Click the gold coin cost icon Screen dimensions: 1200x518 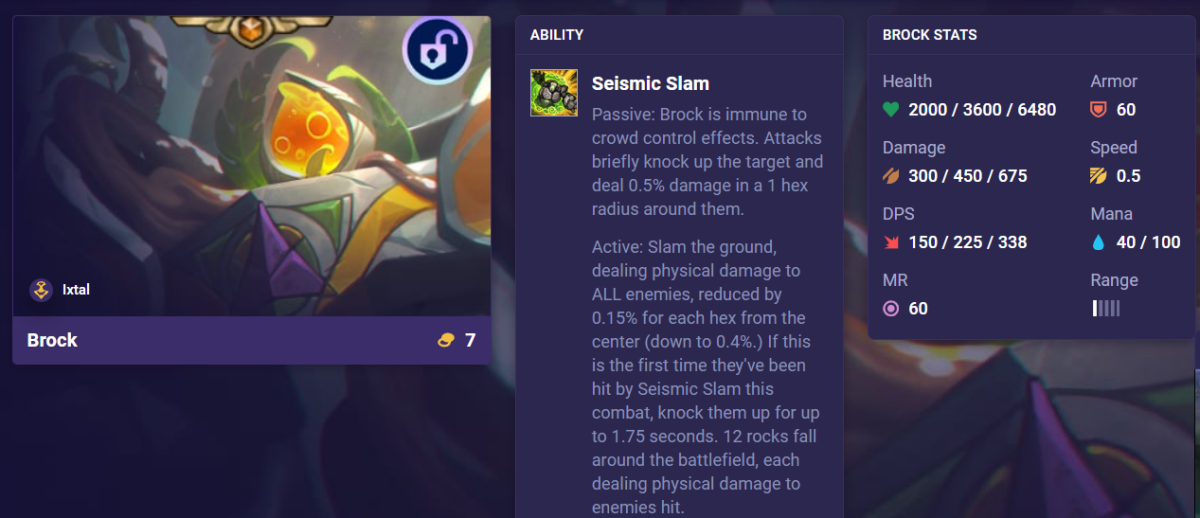click(x=446, y=340)
